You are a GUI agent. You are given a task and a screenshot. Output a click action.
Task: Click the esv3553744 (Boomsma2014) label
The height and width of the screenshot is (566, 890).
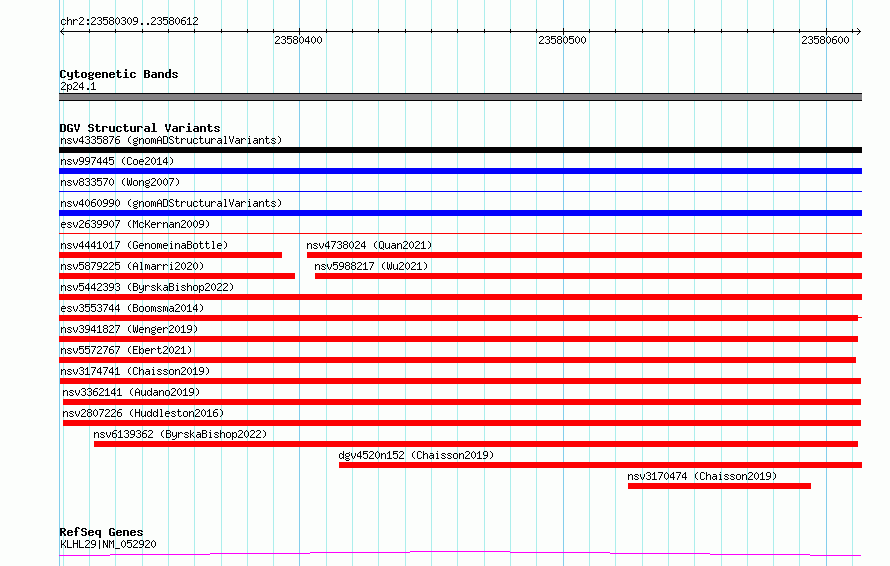tap(132, 308)
